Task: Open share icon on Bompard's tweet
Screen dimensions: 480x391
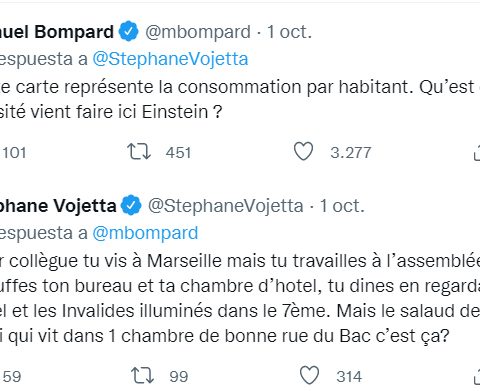Action: pos(477,153)
